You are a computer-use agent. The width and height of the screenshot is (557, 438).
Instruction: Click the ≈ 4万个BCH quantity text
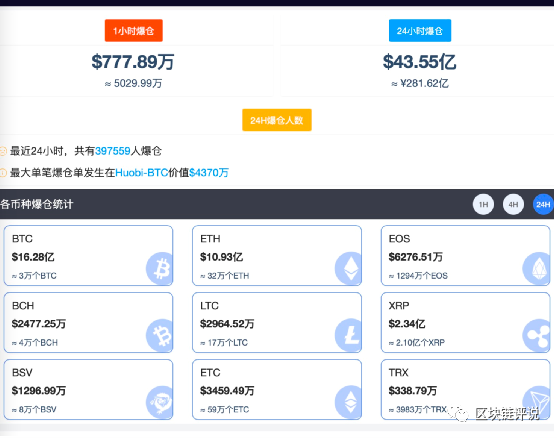[x=35, y=342]
